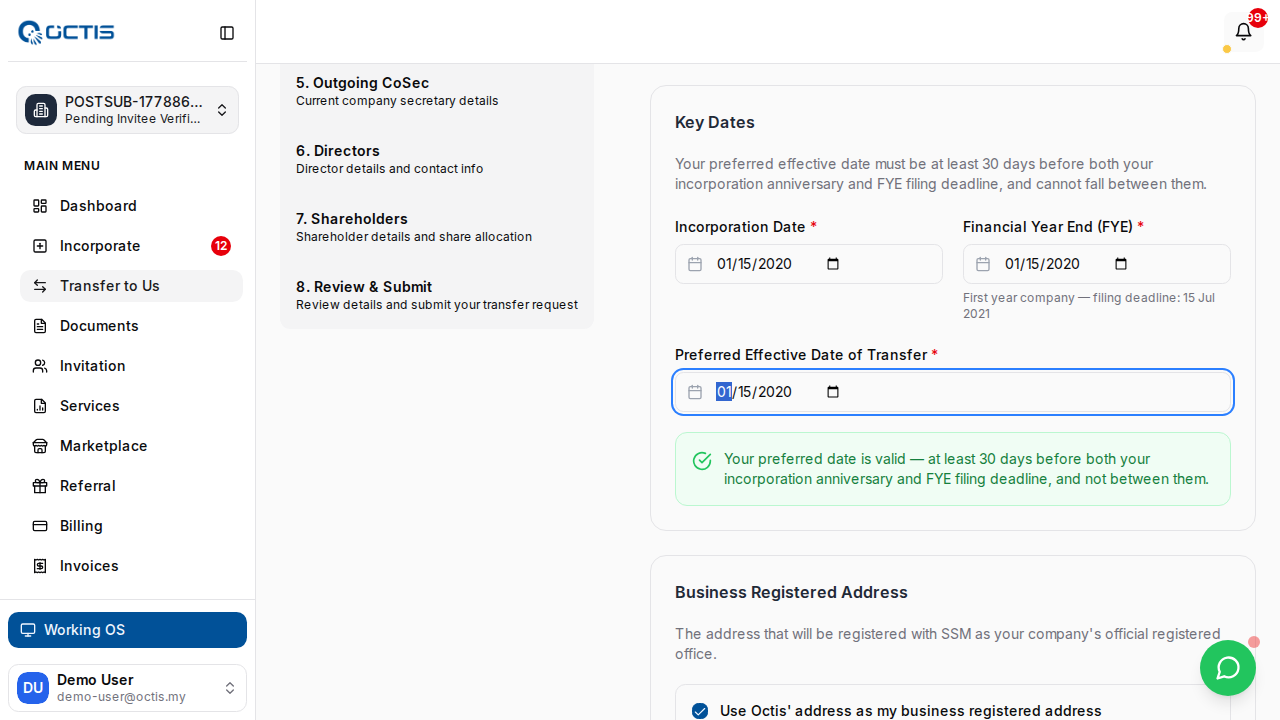Image resolution: width=1280 pixels, height=720 pixels.
Task: Open Referral from the sidebar
Action: point(131,486)
